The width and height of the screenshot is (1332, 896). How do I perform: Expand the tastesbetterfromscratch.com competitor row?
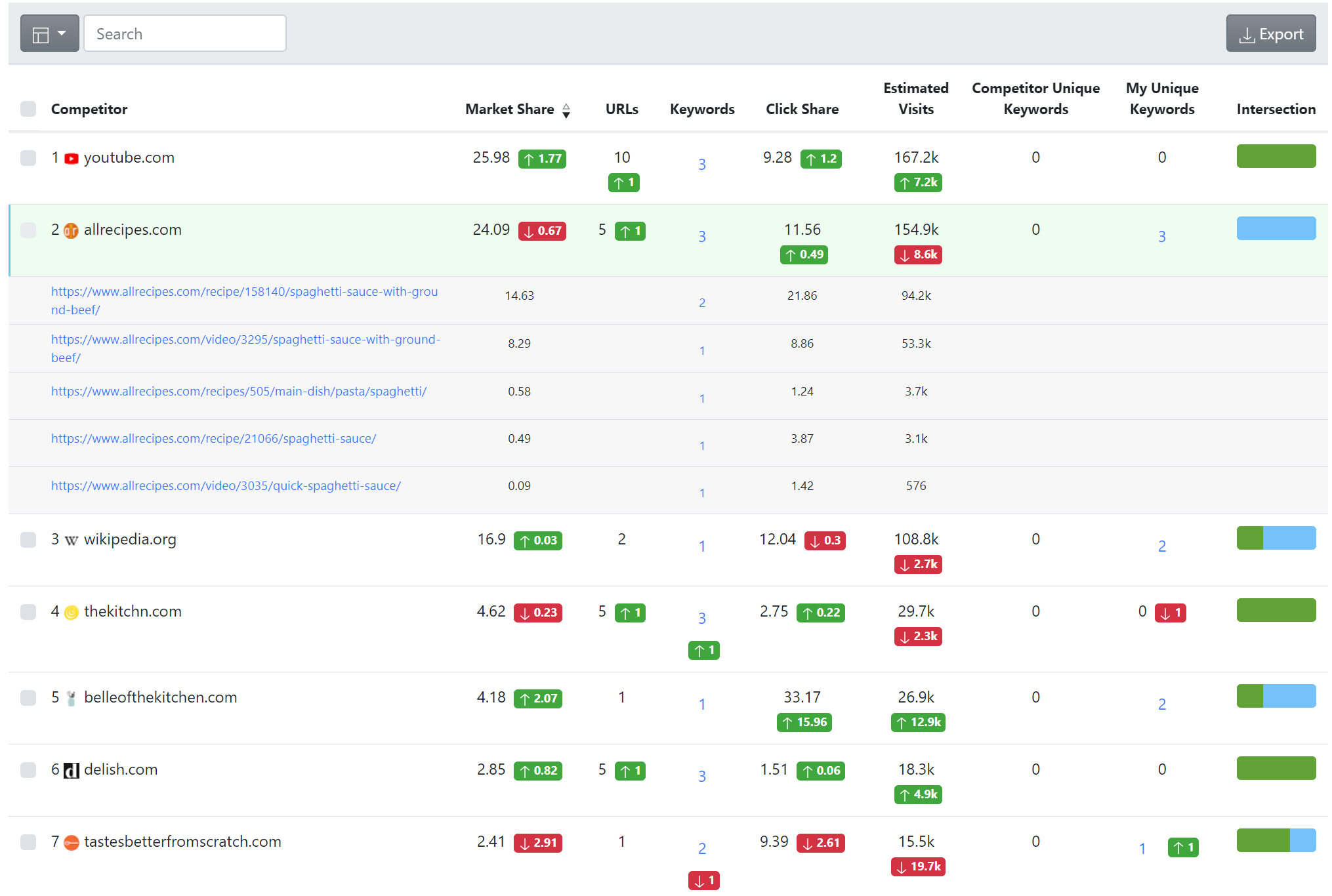point(182,842)
